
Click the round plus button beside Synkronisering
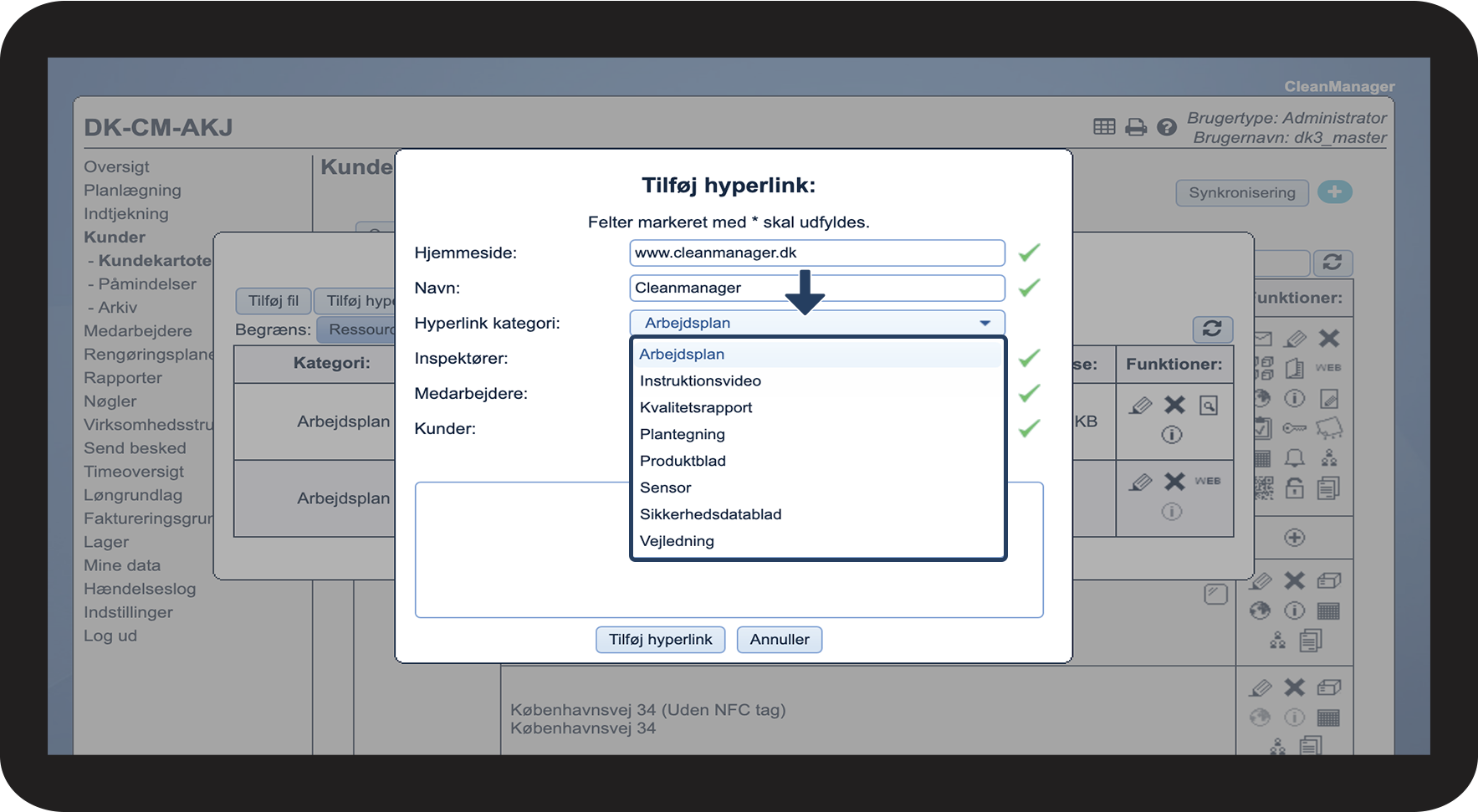click(1335, 192)
